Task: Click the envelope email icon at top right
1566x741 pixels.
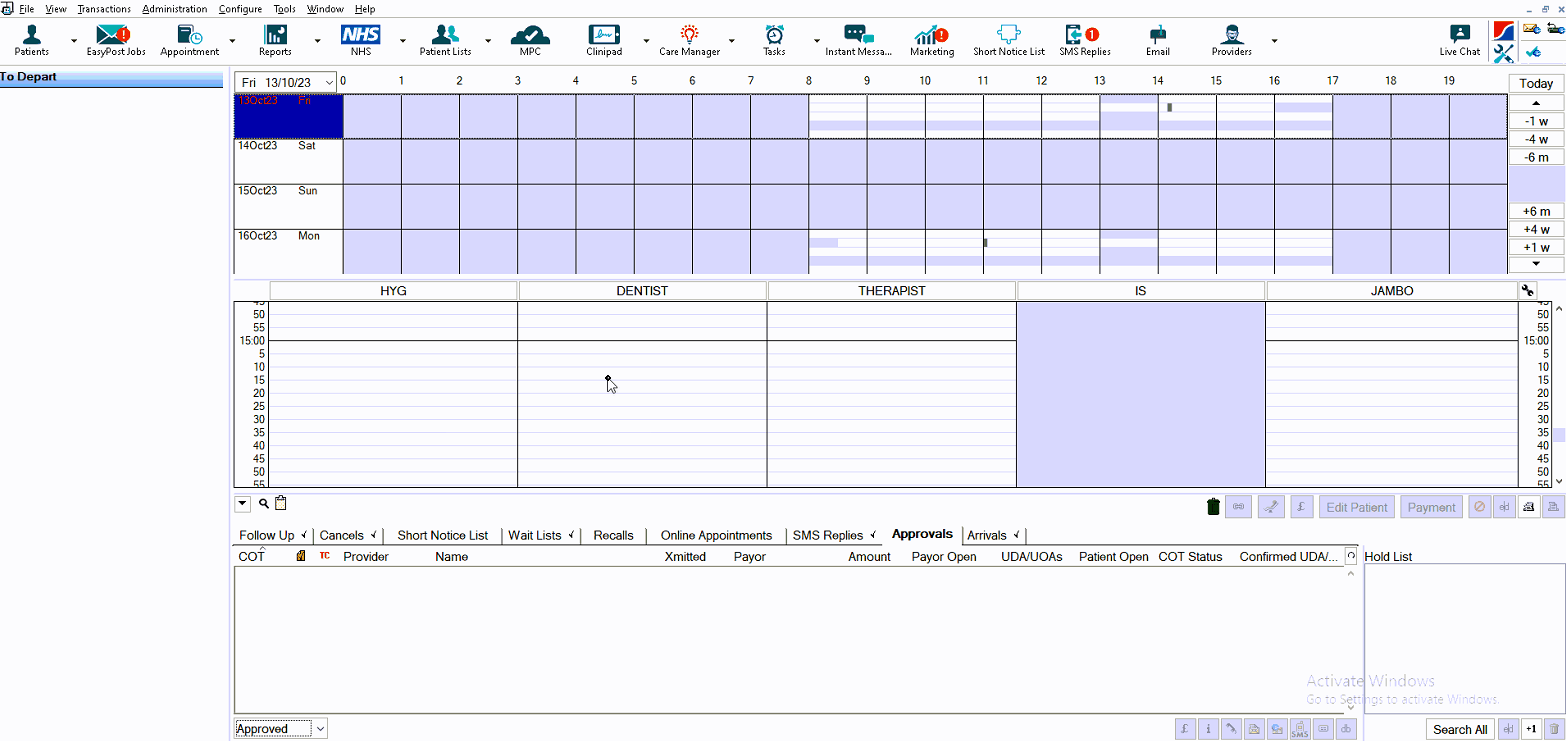Action: pyautogui.click(x=1531, y=30)
